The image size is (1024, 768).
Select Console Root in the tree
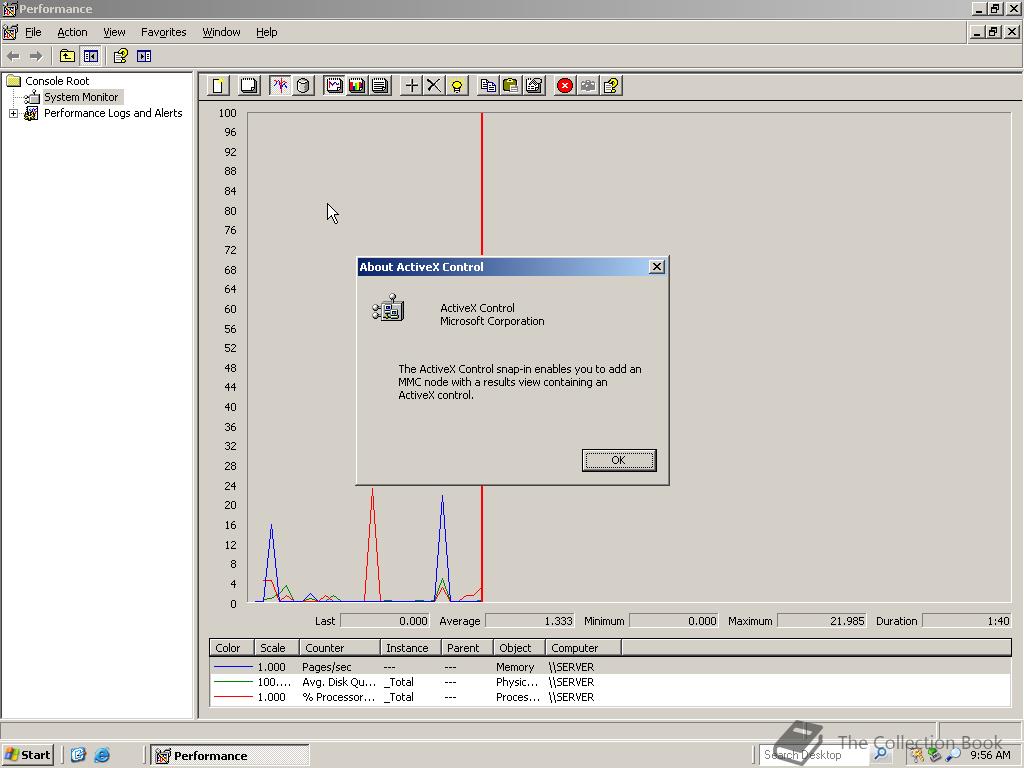click(57, 81)
